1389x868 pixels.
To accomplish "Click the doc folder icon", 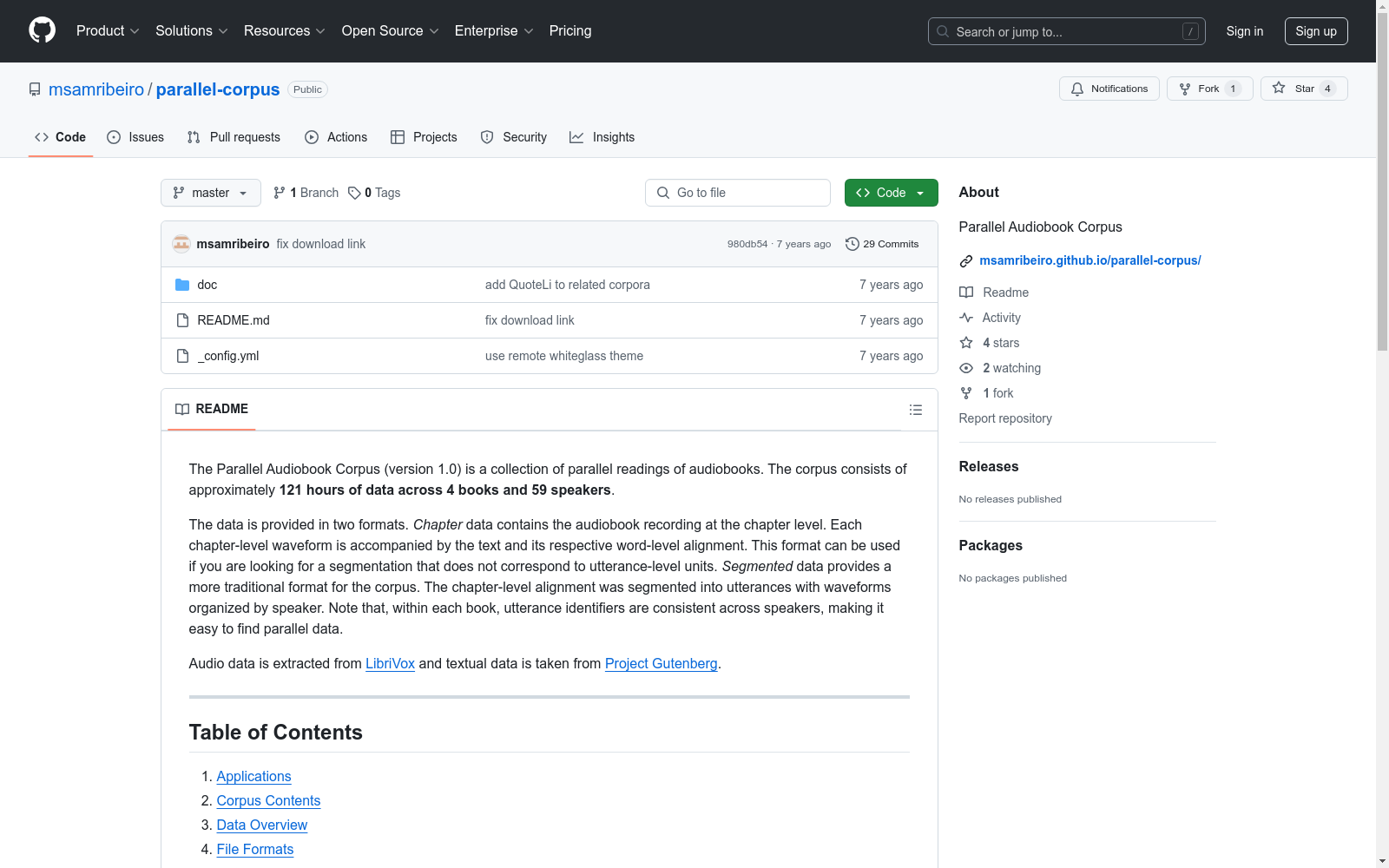I will (x=182, y=285).
